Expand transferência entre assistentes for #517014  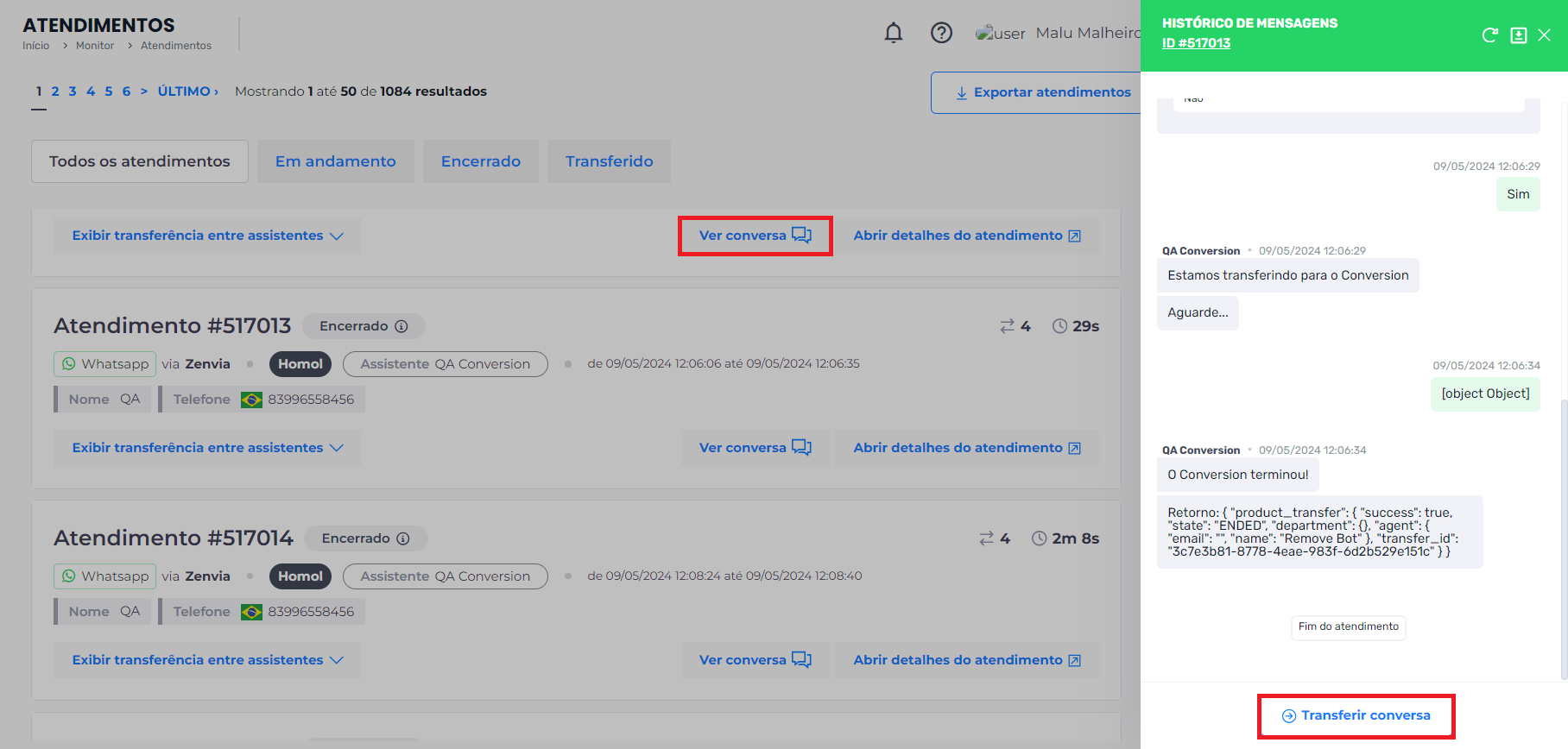pyautogui.click(x=207, y=660)
